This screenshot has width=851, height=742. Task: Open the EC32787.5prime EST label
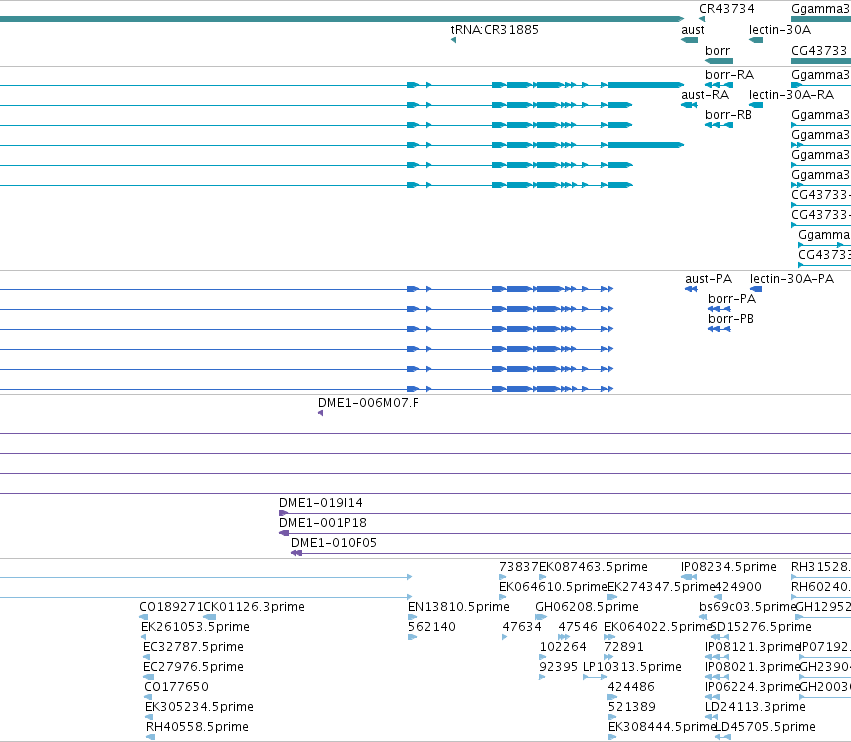pyautogui.click(x=193, y=647)
